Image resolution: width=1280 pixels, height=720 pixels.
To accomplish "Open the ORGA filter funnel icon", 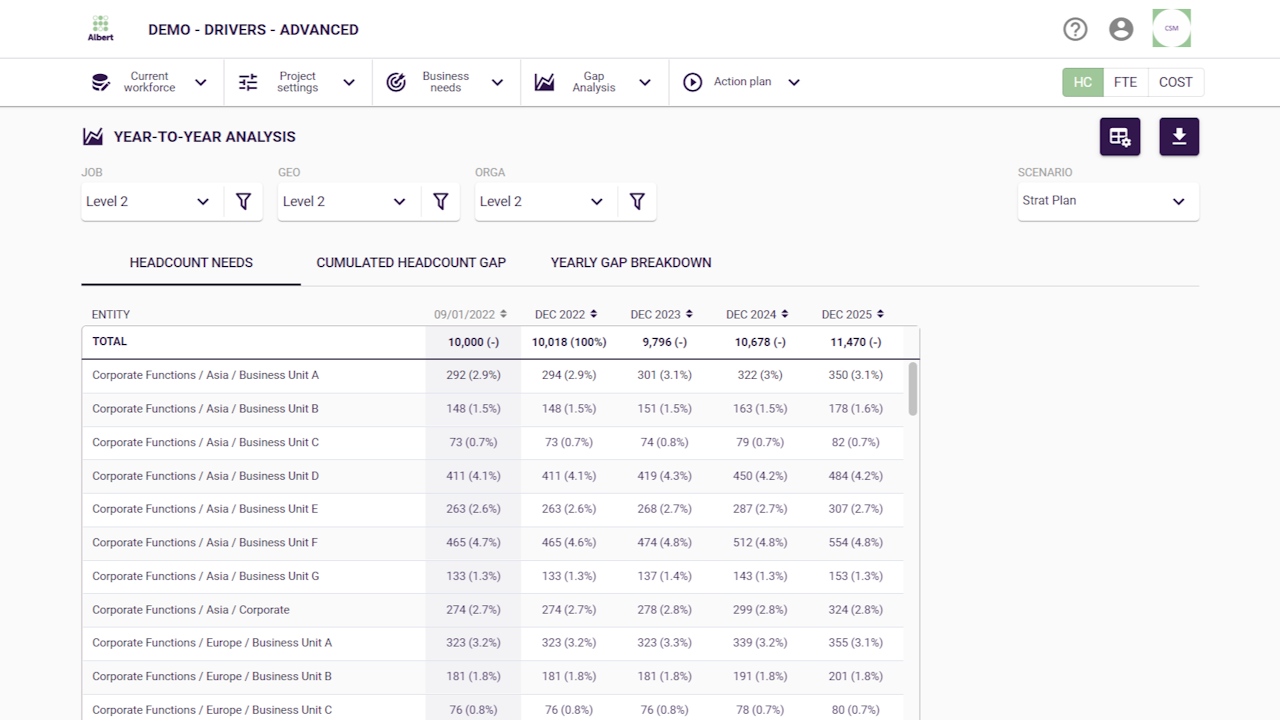I will click(x=637, y=201).
